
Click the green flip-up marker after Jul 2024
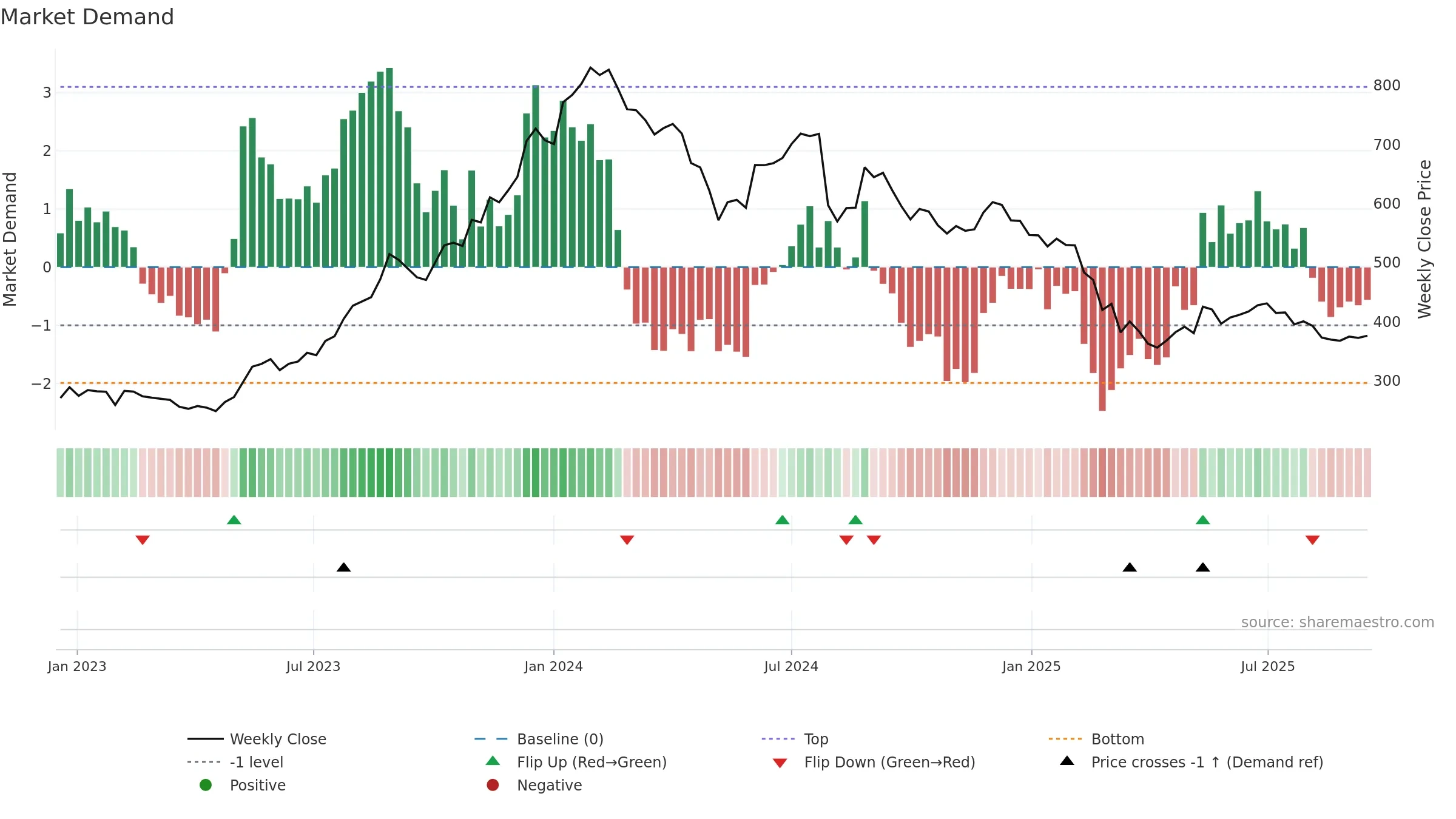pyautogui.click(x=855, y=520)
